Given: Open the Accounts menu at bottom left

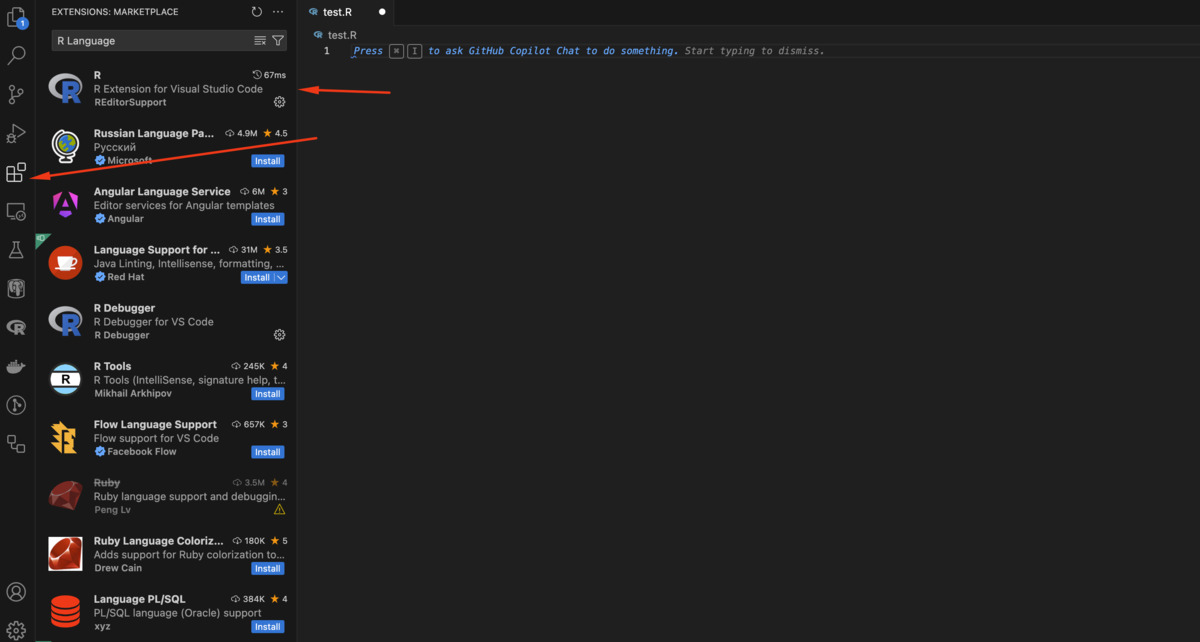Looking at the screenshot, I should (15, 590).
